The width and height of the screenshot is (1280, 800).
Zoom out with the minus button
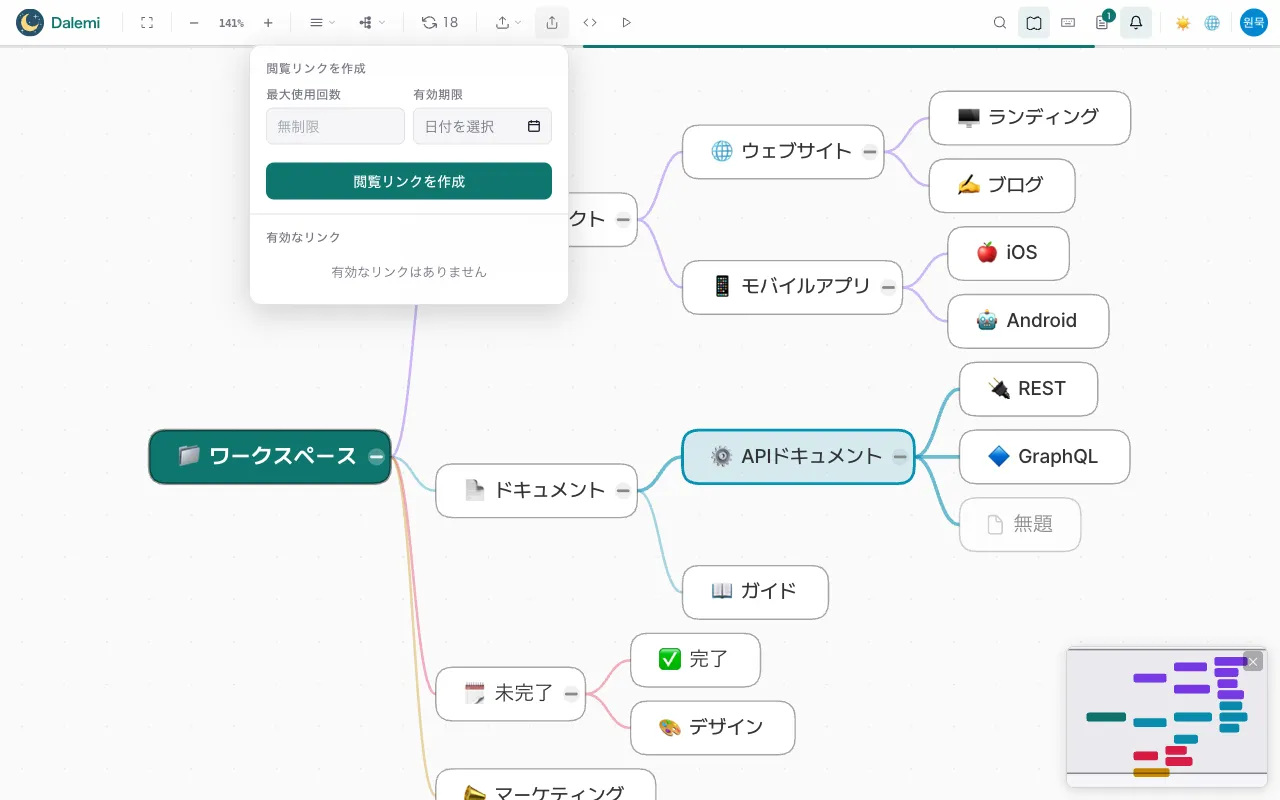(194, 22)
